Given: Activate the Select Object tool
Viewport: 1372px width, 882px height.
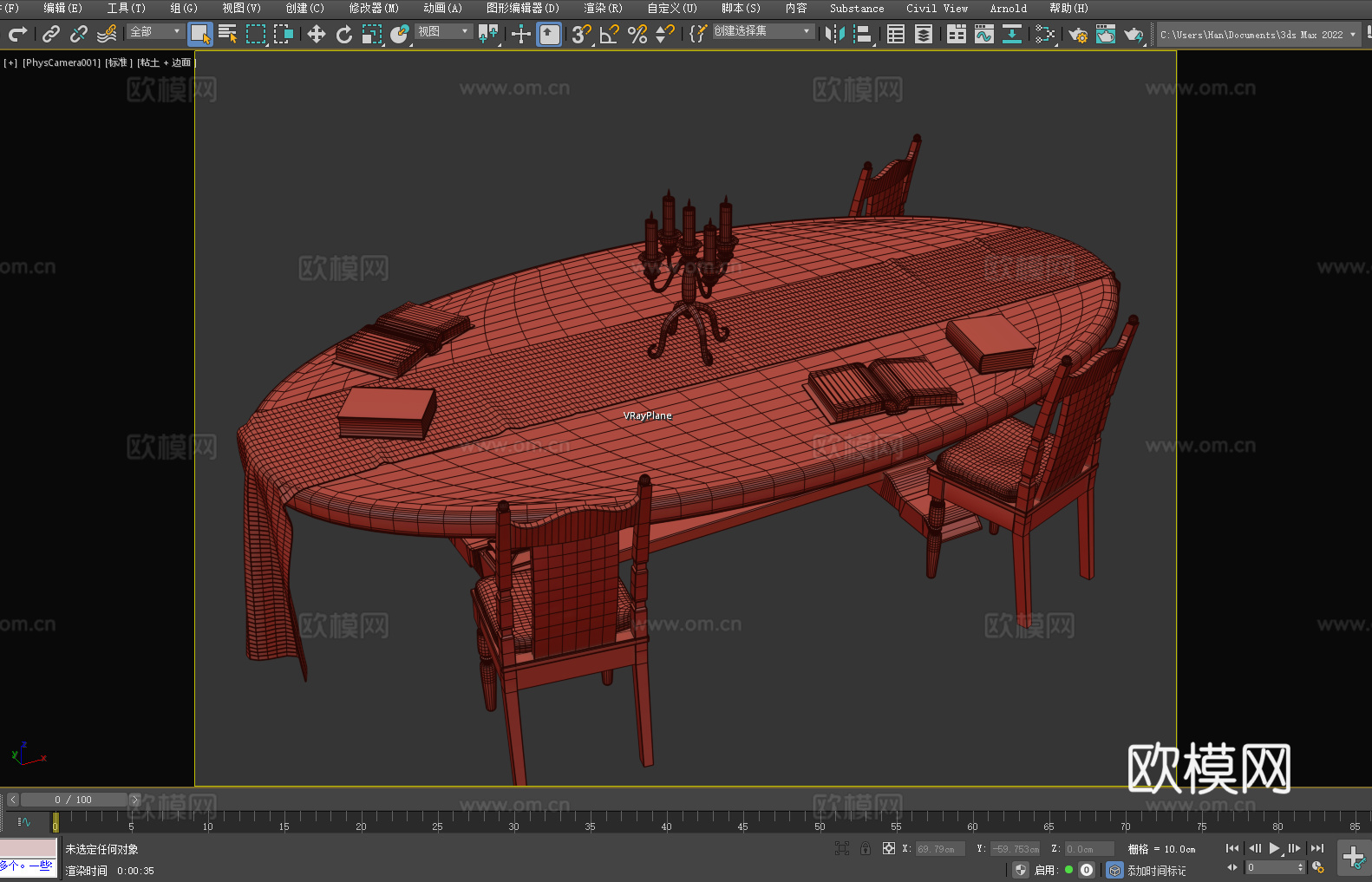Looking at the screenshot, I should point(200,34).
